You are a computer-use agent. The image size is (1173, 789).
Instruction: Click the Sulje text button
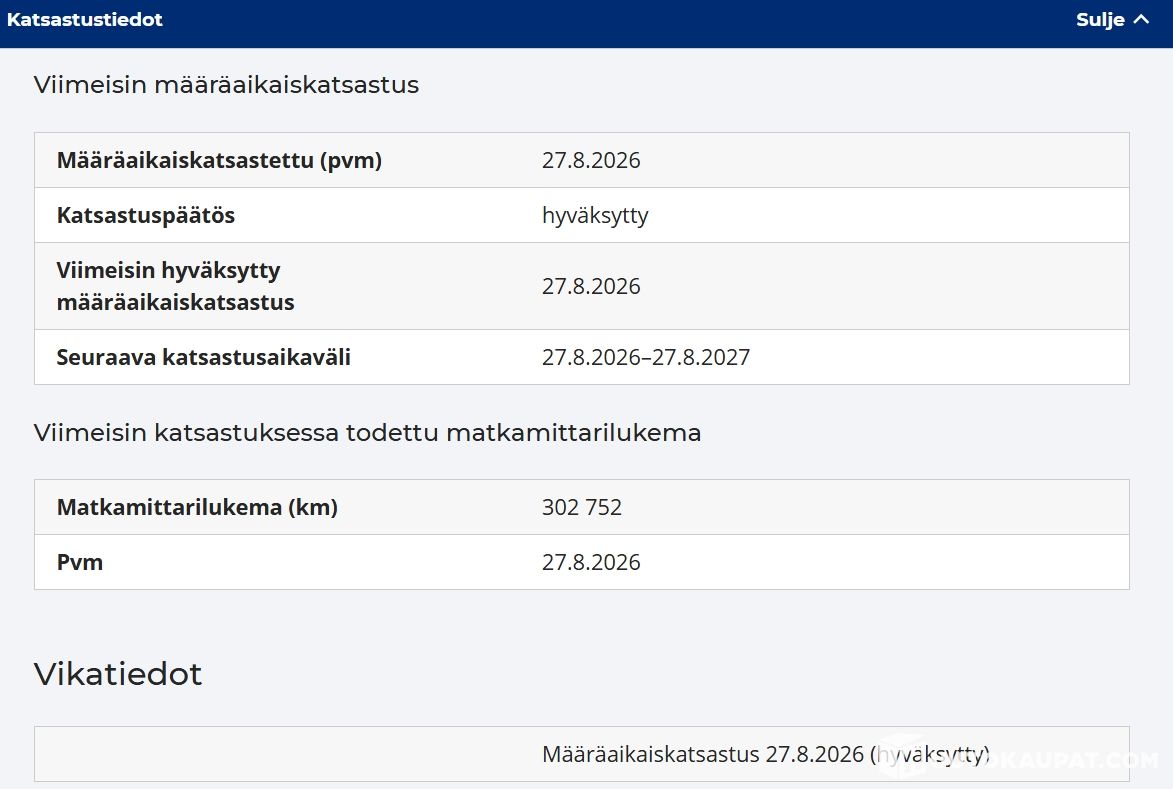1100,20
